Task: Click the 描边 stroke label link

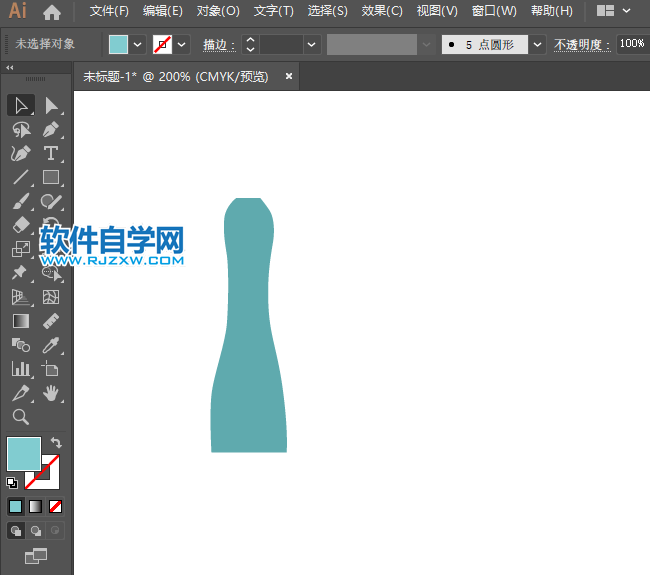Action: point(216,45)
